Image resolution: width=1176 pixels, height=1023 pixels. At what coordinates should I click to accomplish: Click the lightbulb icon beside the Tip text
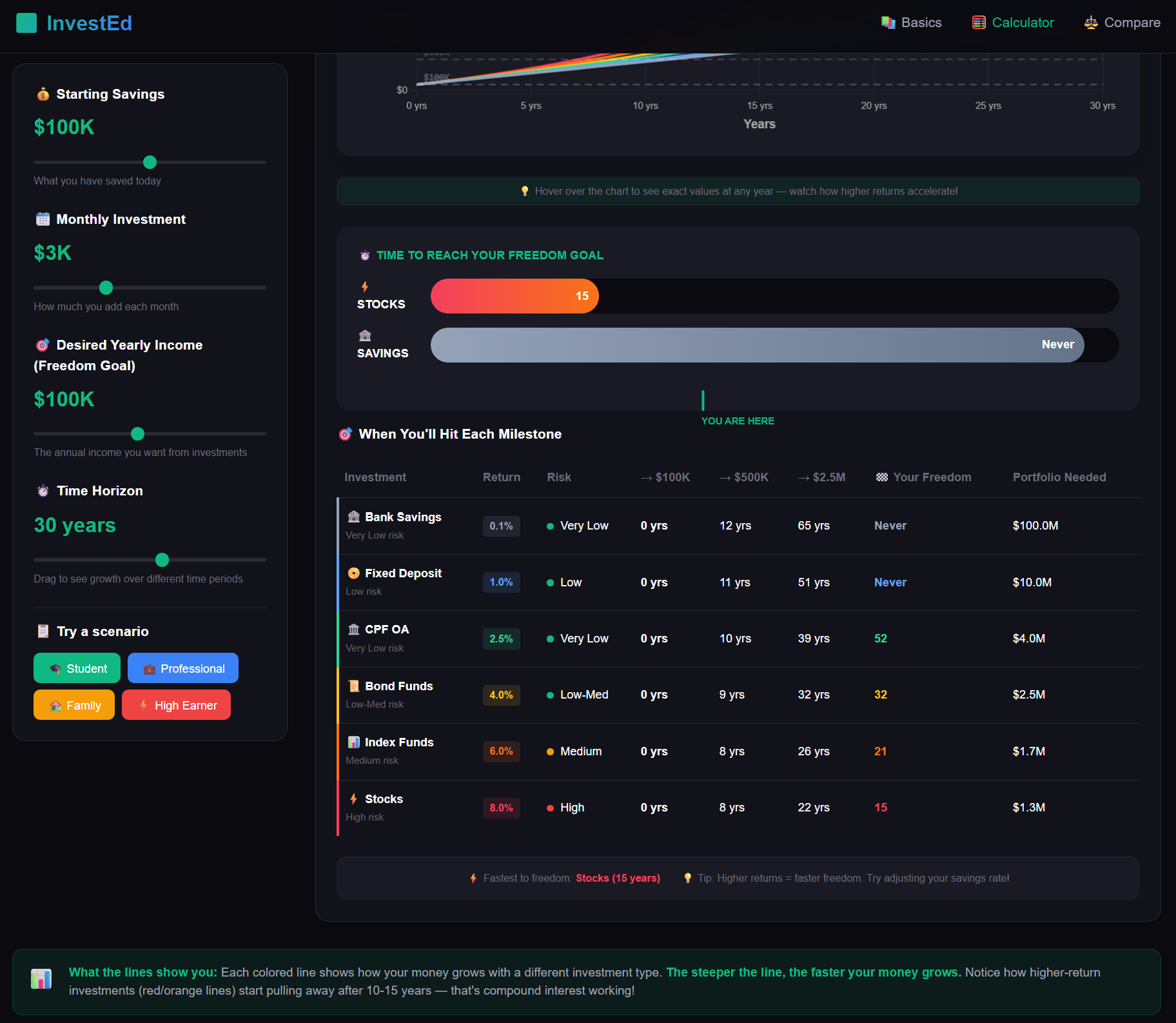click(688, 879)
